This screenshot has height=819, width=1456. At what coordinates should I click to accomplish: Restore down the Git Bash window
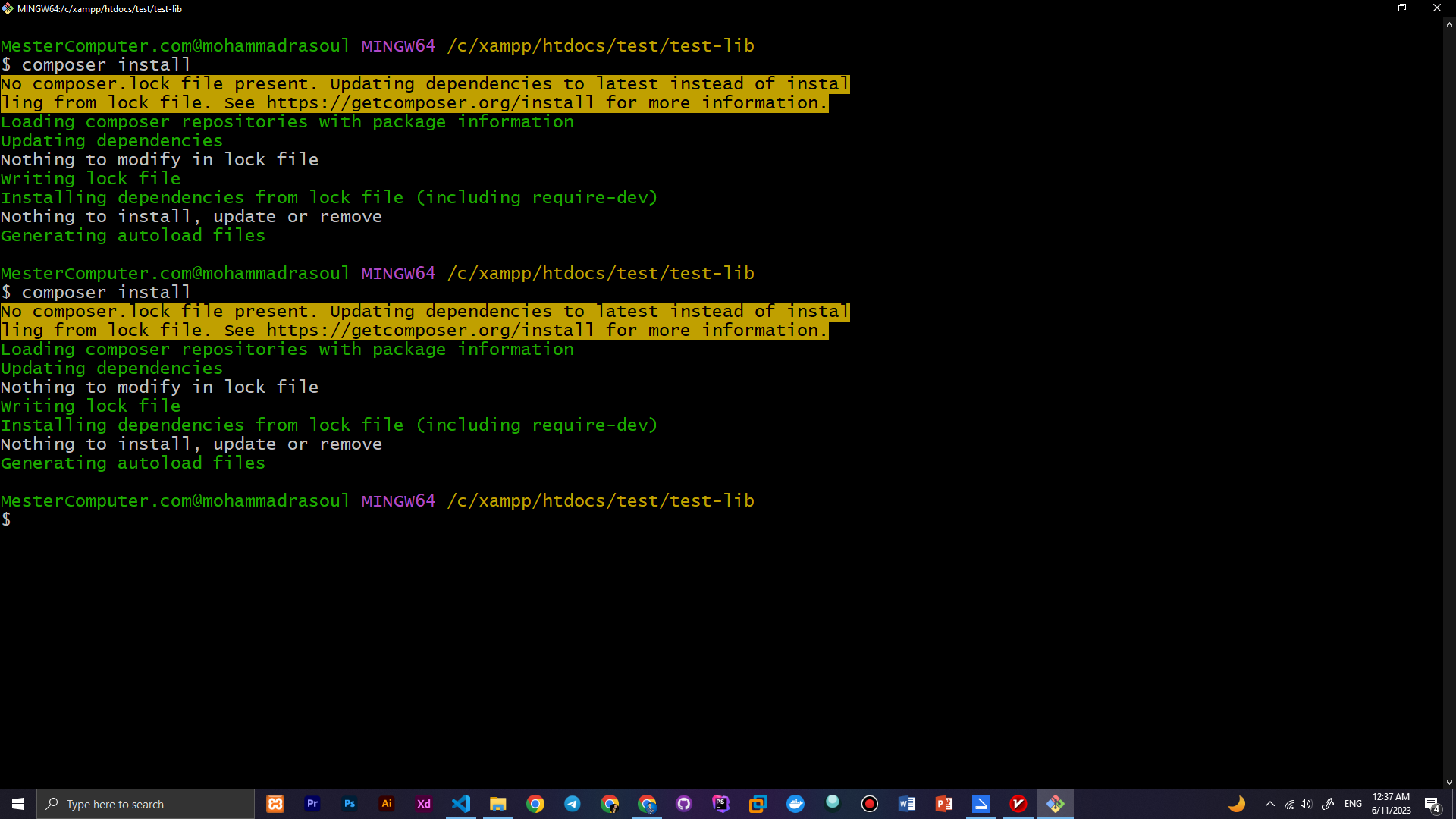coord(1402,8)
